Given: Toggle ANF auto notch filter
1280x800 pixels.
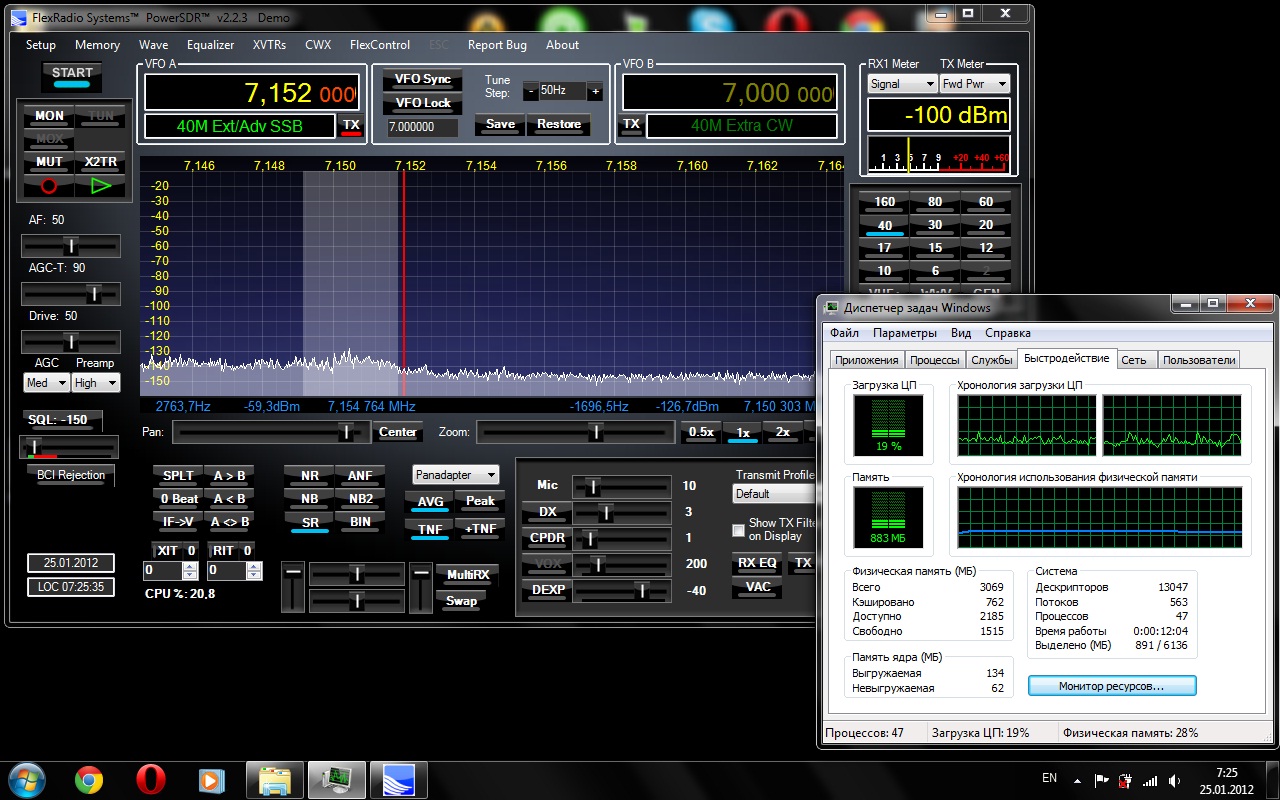Looking at the screenshot, I should pyautogui.click(x=360, y=476).
